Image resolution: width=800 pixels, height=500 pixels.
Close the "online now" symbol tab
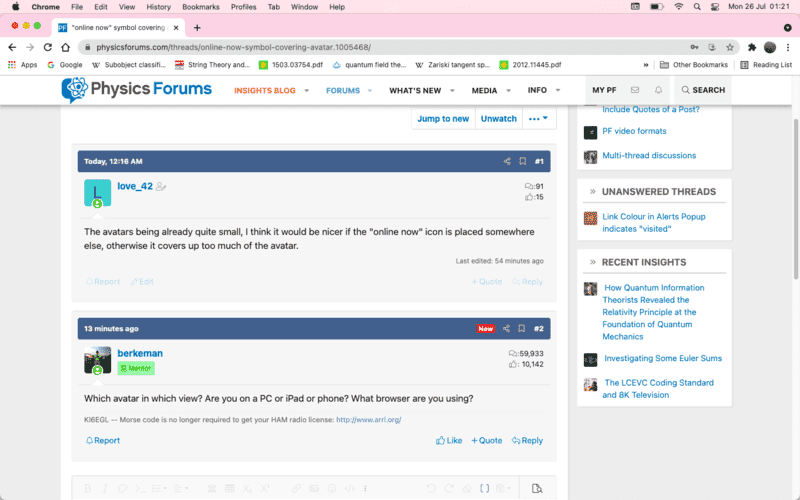[176, 28]
